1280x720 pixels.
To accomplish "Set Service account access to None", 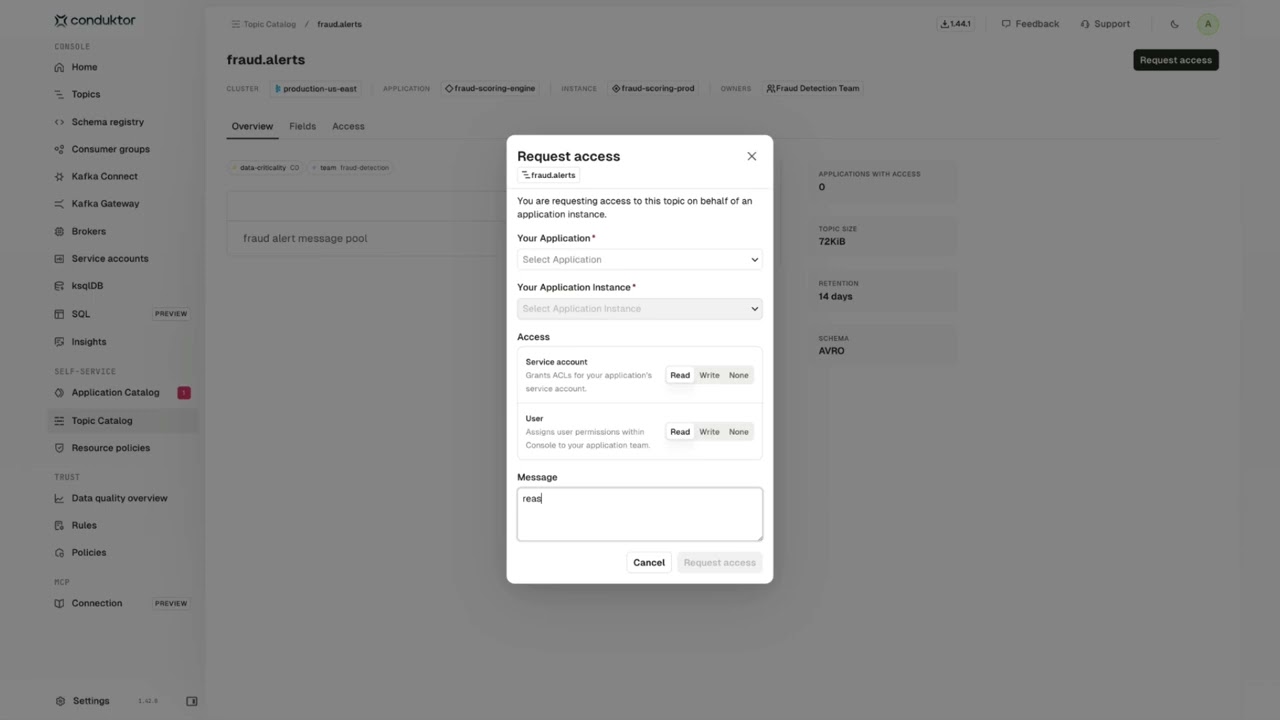I will click(x=739, y=375).
